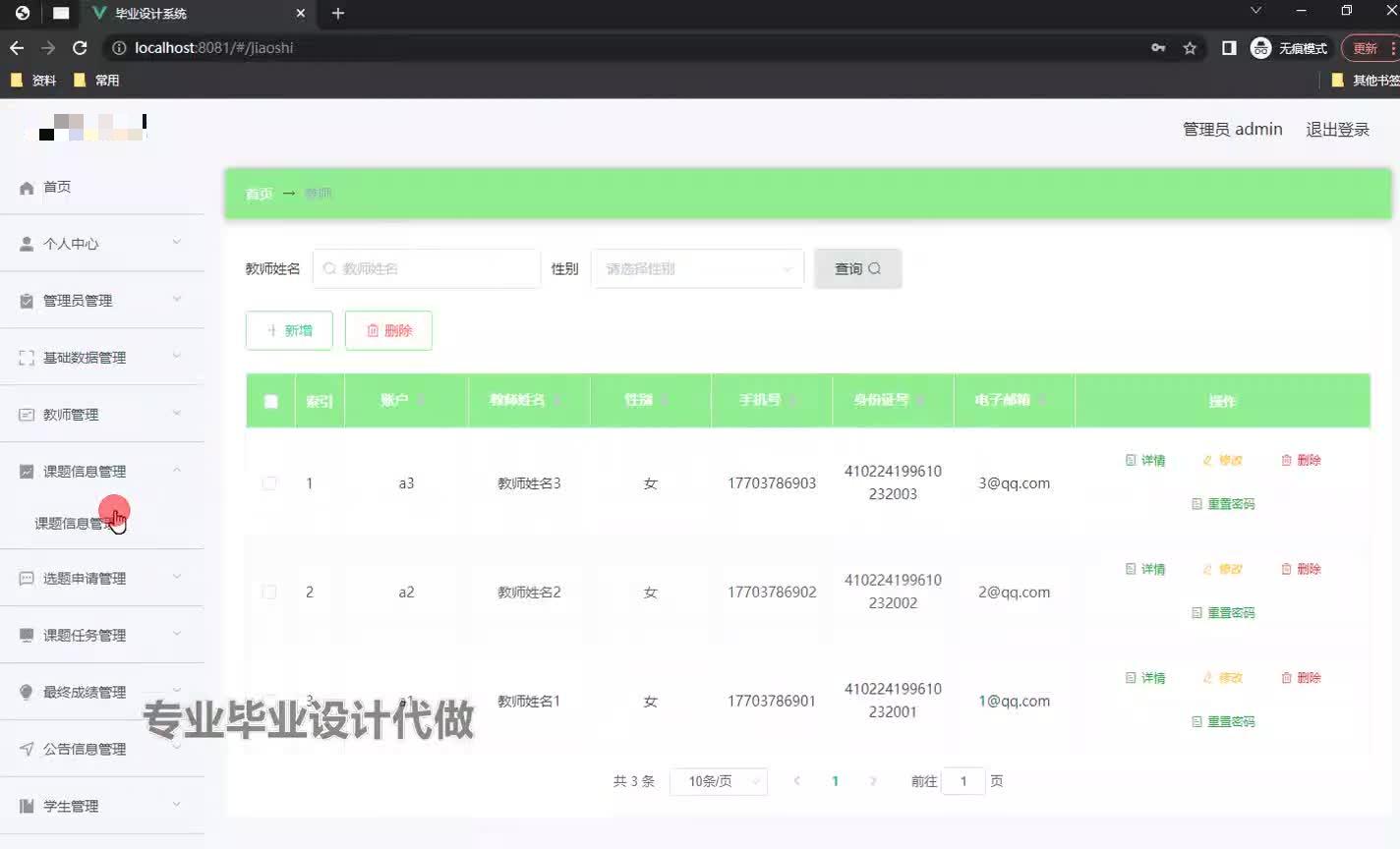This screenshot has height=849, width=1400.
Task: Click the 管理员管理 clipboard icon
Action: [x=27, y=301]
